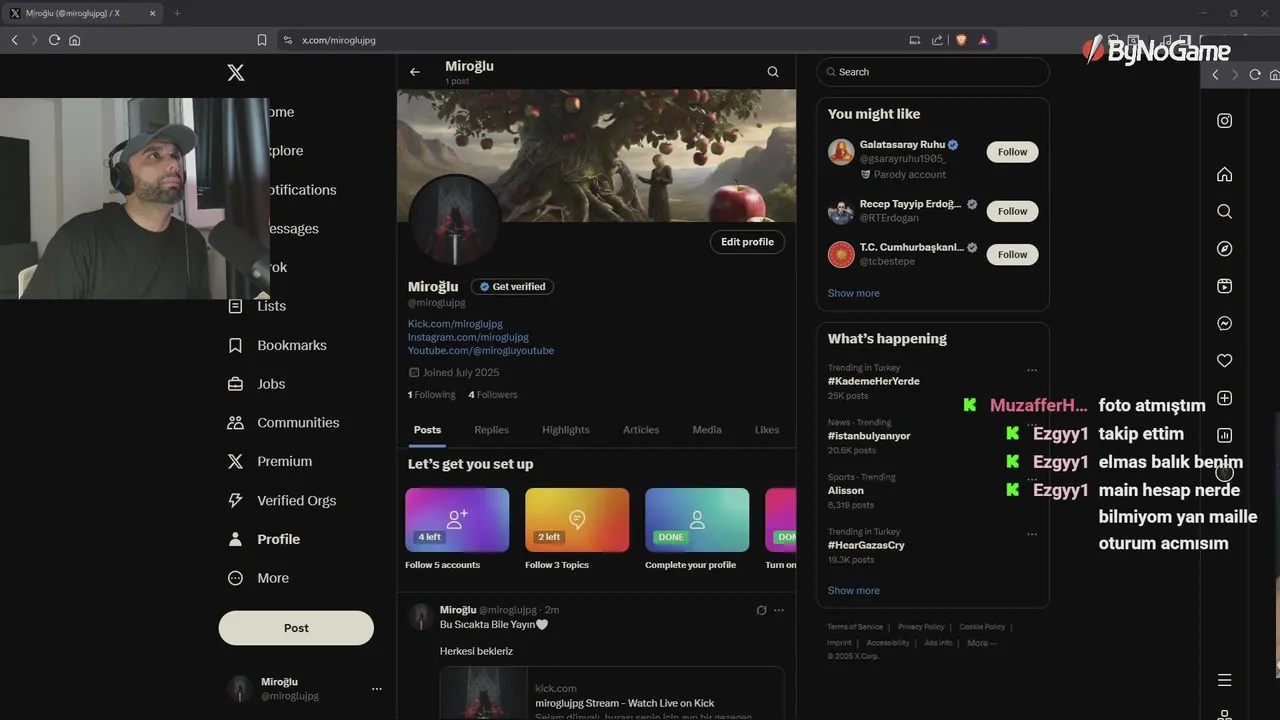Switch to the Articles tab

tap(641, 430)
